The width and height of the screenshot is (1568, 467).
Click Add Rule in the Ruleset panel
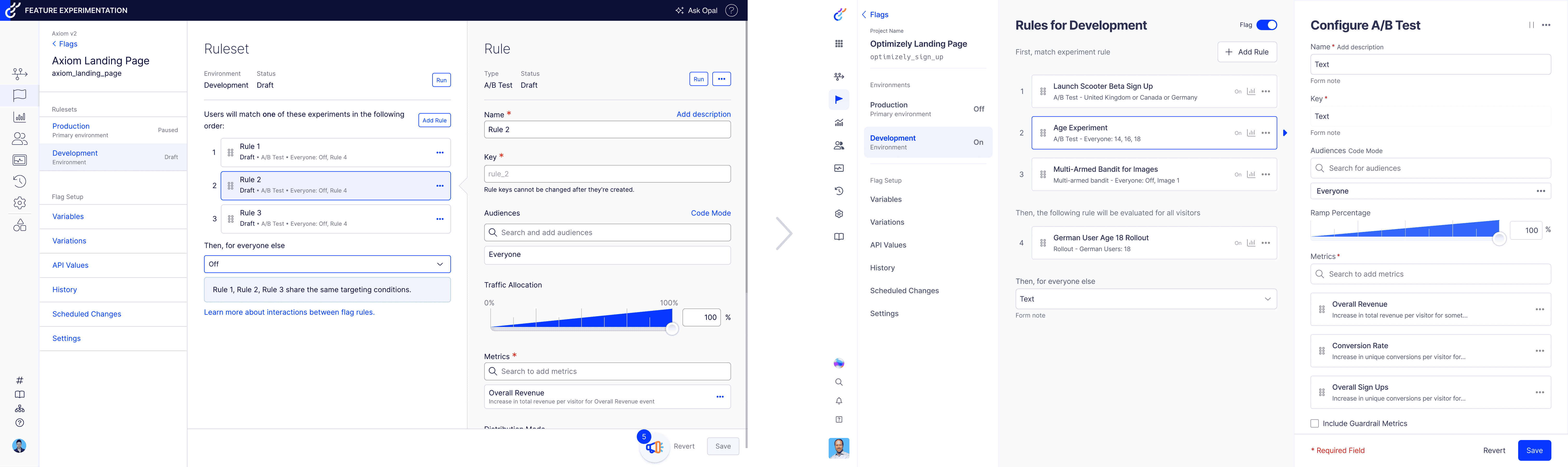click(x=435, y=120)
